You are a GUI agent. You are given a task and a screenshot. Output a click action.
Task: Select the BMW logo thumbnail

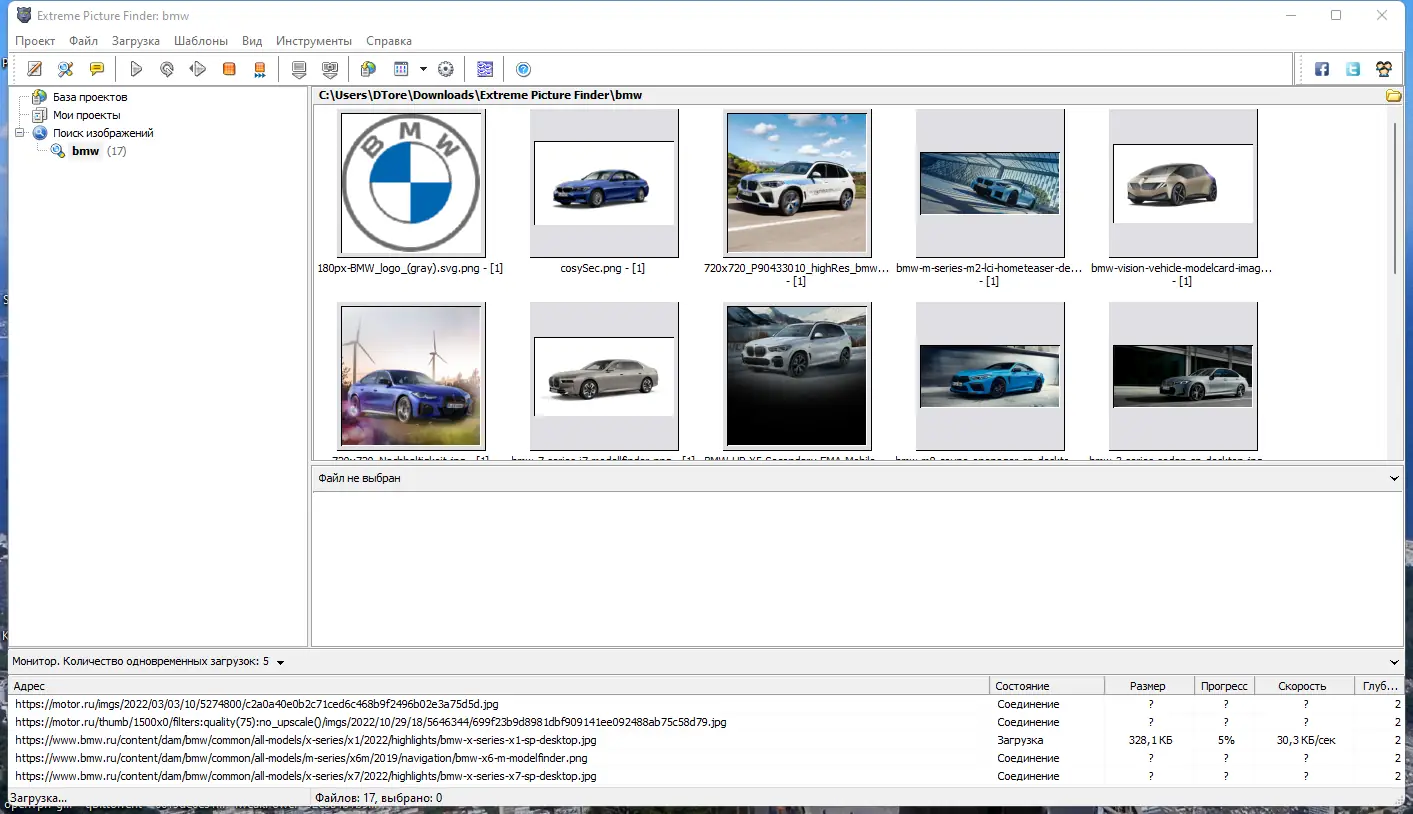click(412, 183)
